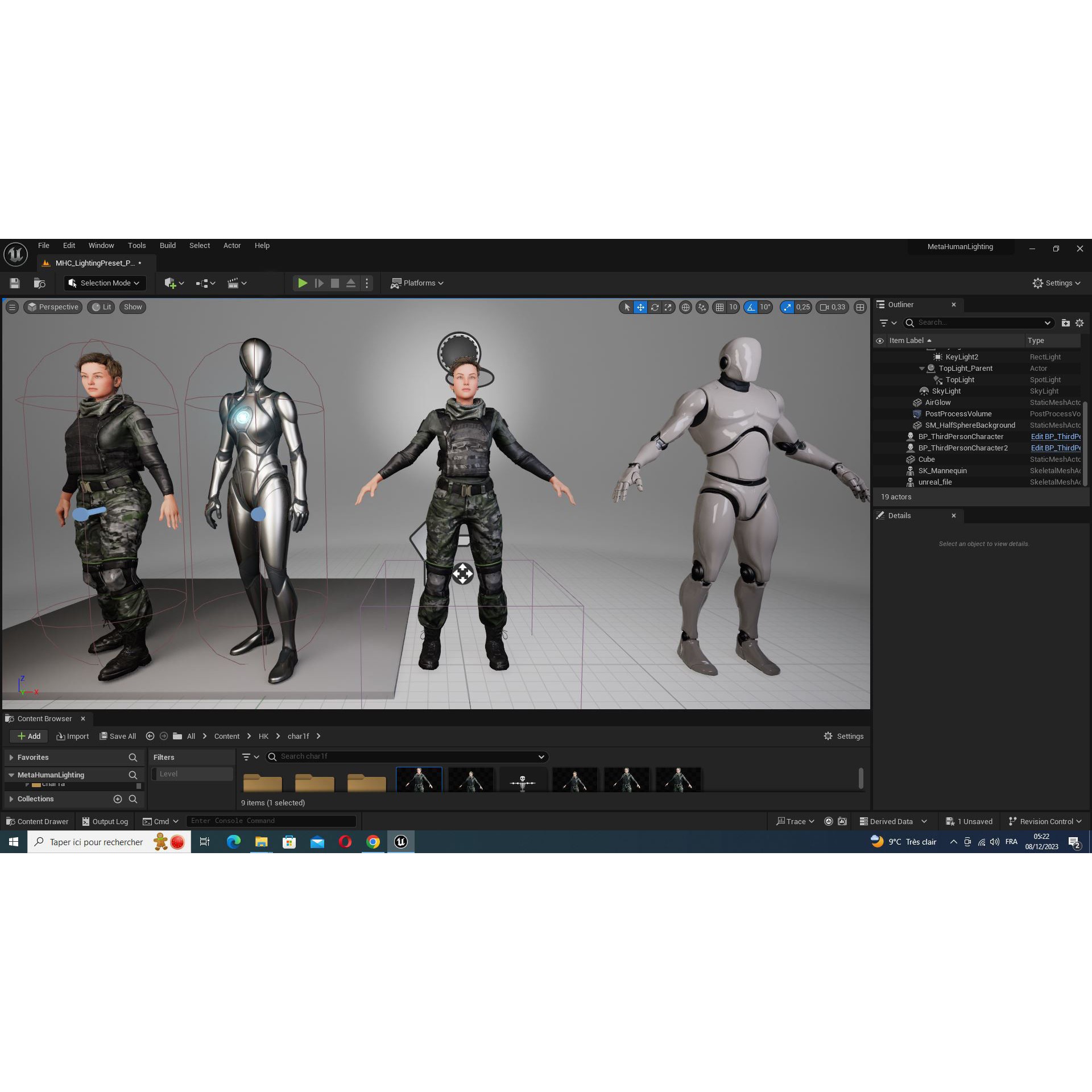Expand the Collections section

(x=11, y=799)
